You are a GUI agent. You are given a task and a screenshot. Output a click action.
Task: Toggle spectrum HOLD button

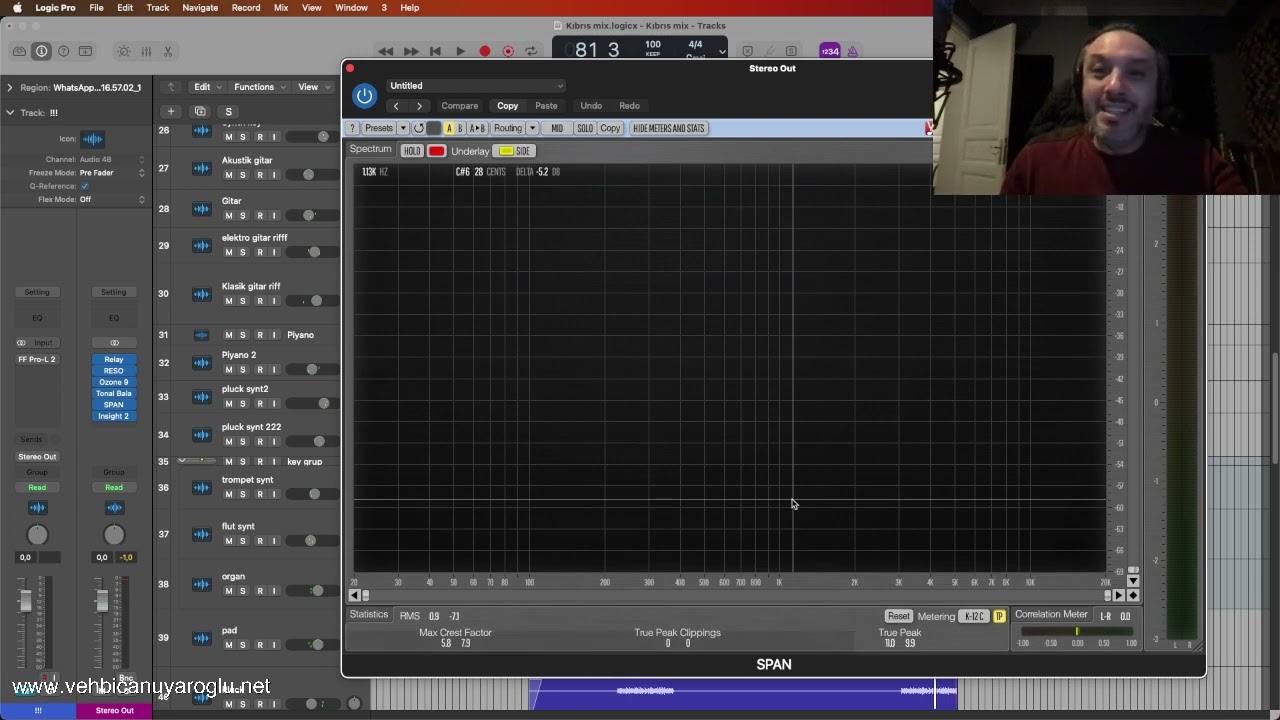click(412, 151)
